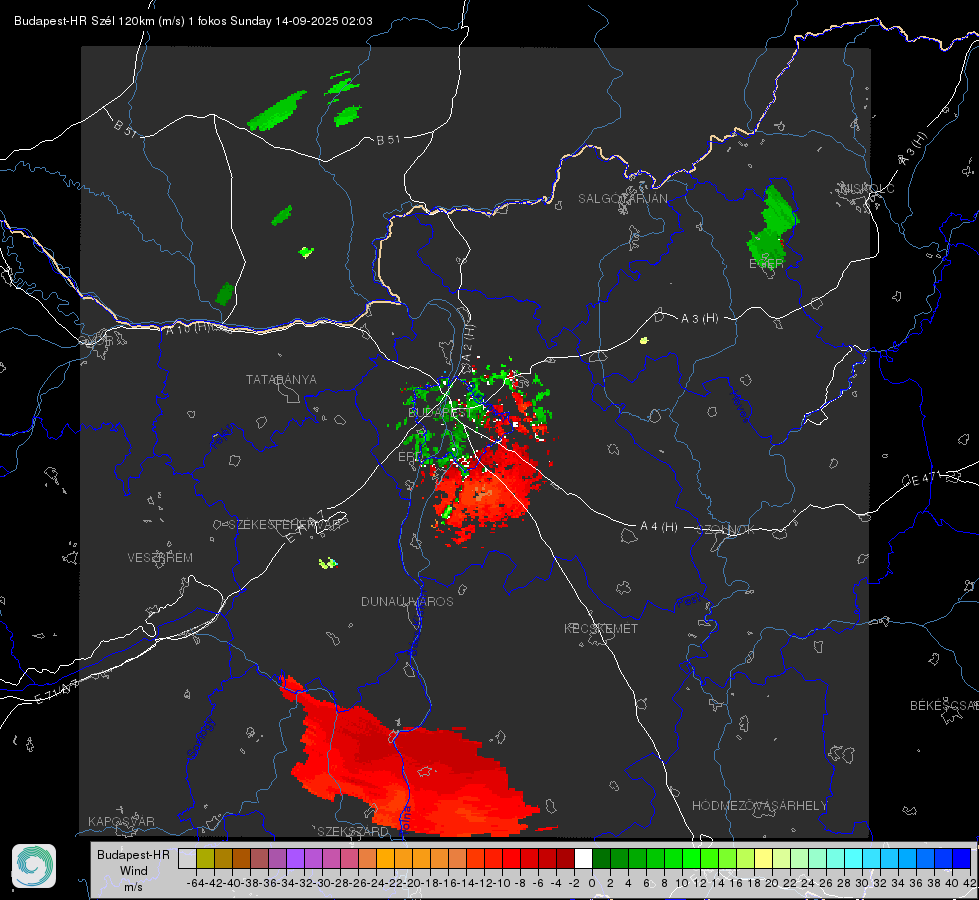Click the light gray first swatch of the legend
The image size is (979, 900).
pos(187,858)
